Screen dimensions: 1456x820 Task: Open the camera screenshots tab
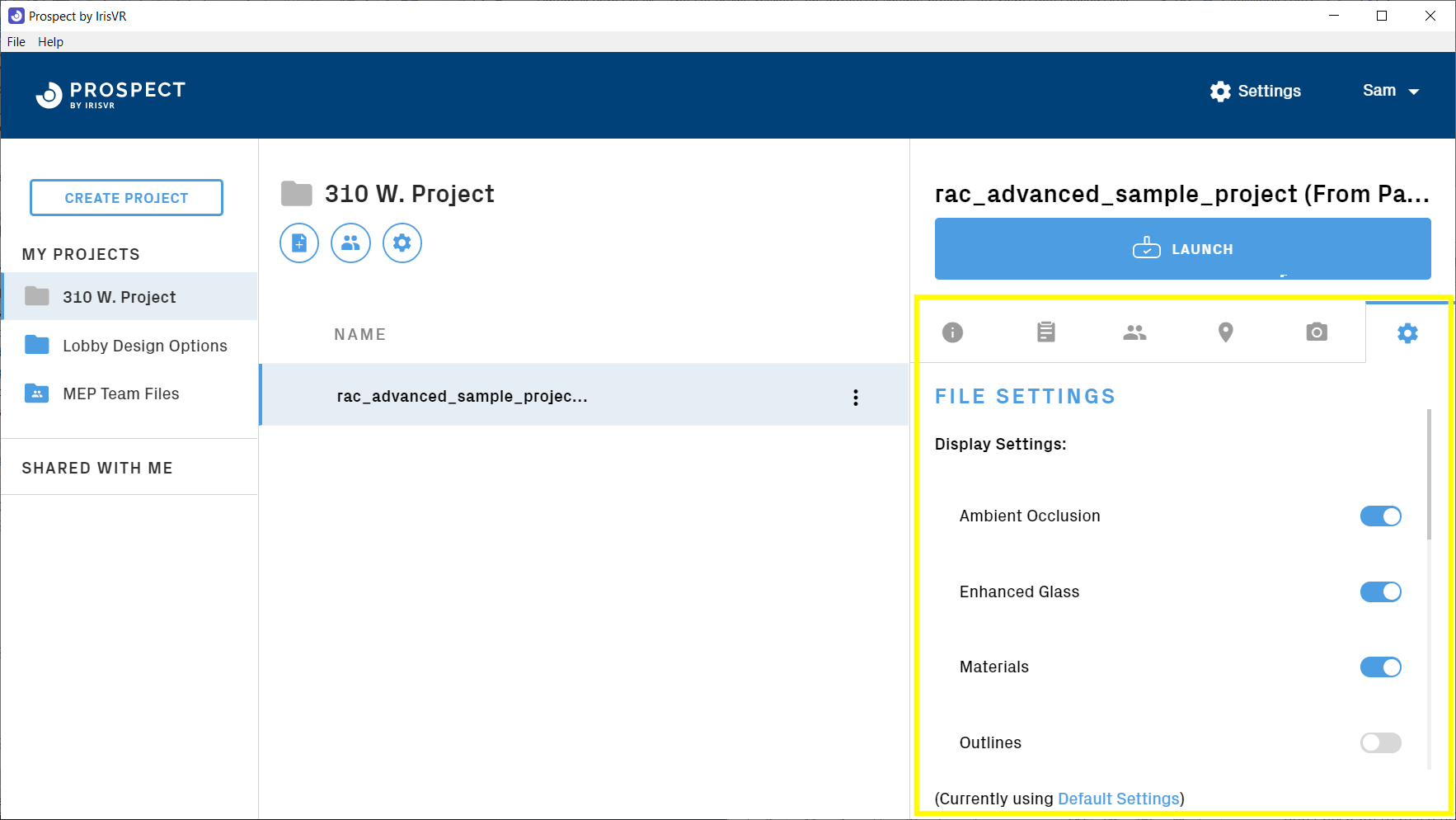tap(1317, 332)
